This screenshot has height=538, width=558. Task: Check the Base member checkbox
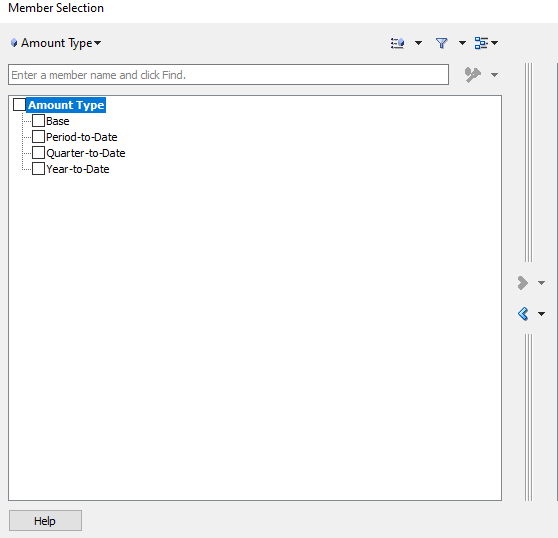click(38, 121)
